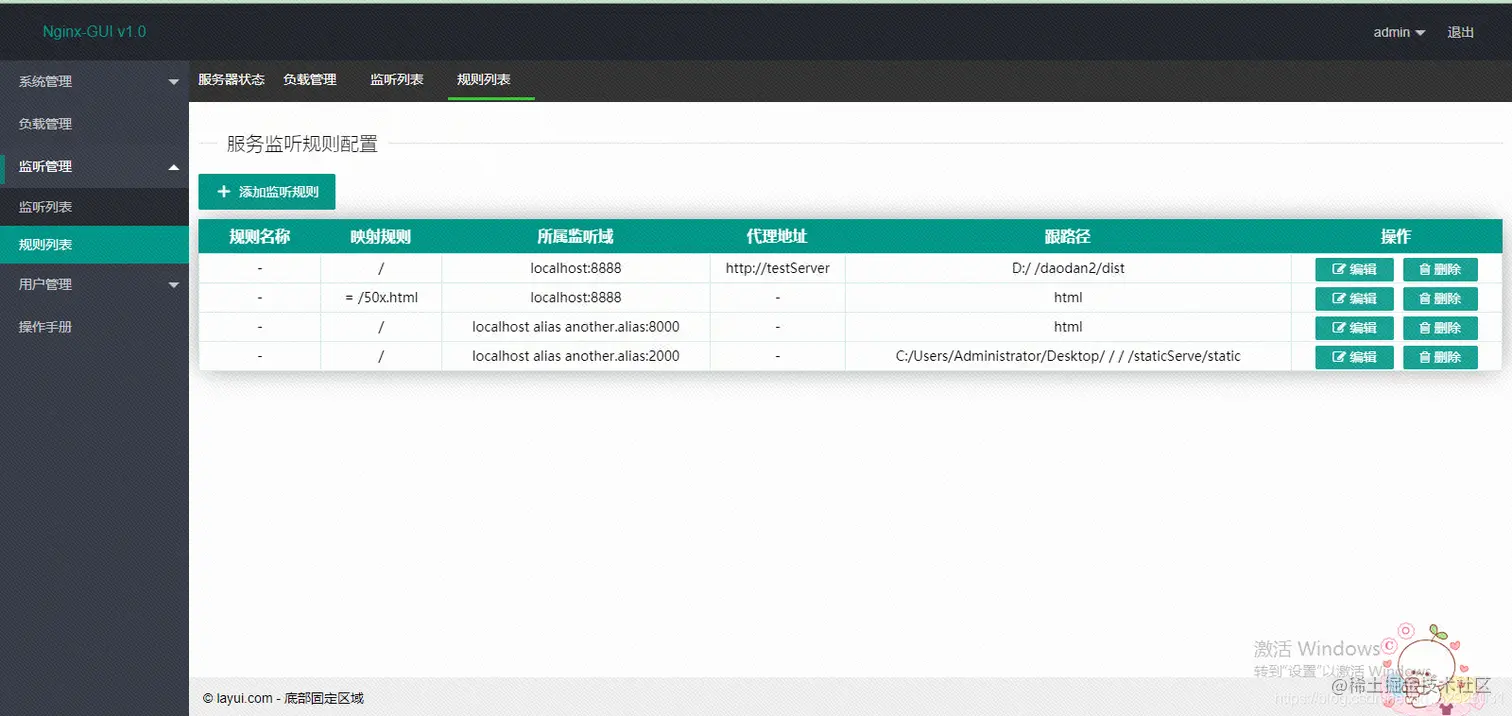The height and width of the screenshot is (716, 1512).
Task: Click the layui.com footer text
Action: coord(283,699)
